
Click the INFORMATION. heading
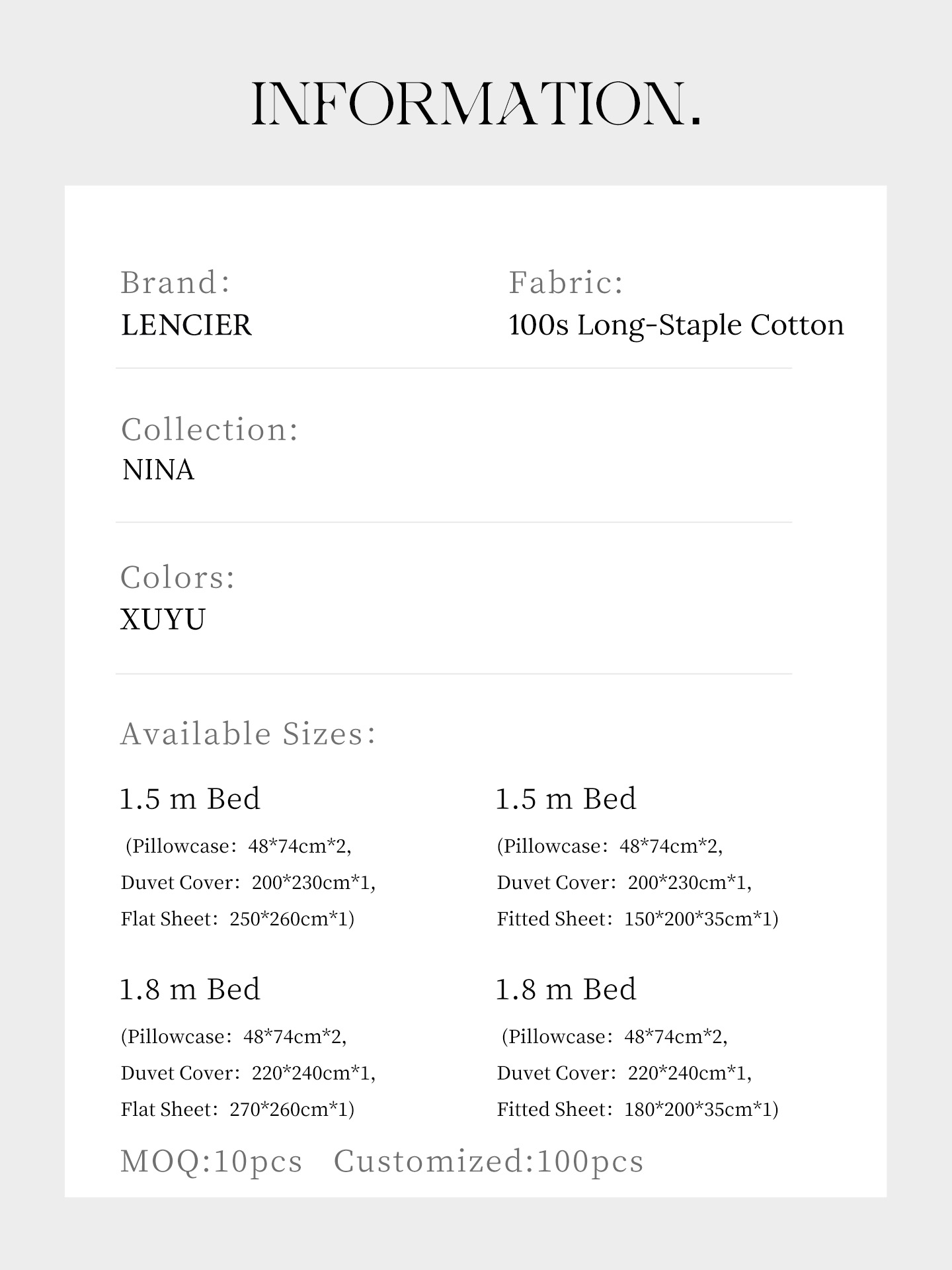pyautogui.click(x=476, y=105)
